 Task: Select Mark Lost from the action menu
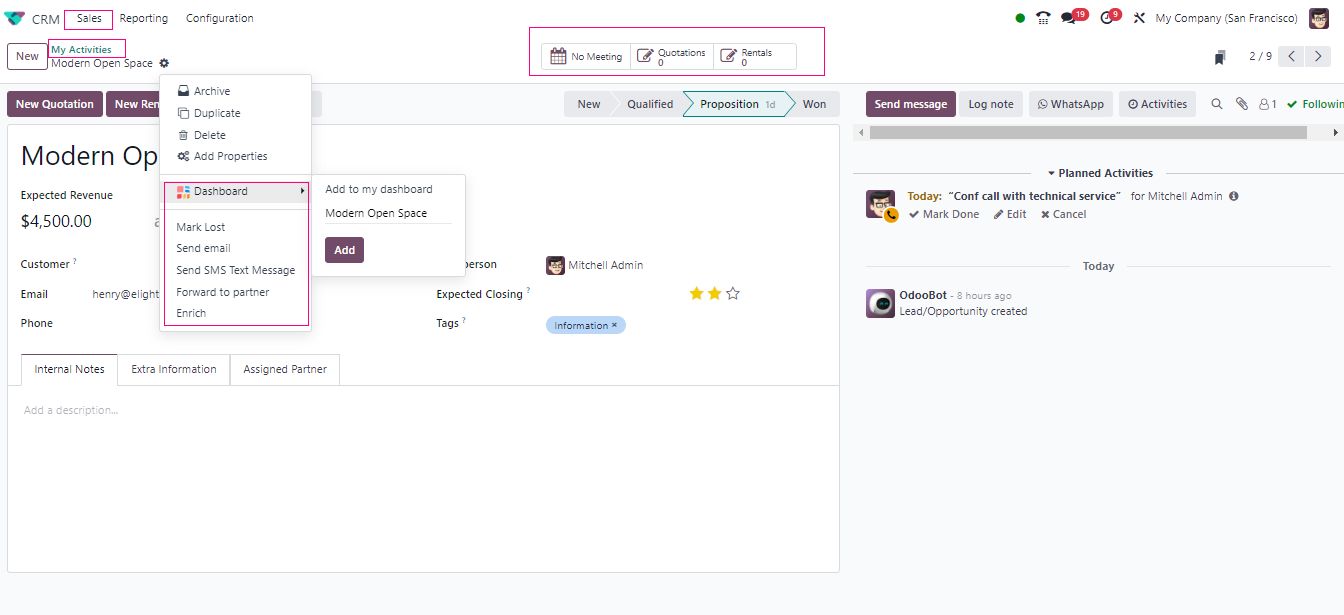tap(201, 227)
